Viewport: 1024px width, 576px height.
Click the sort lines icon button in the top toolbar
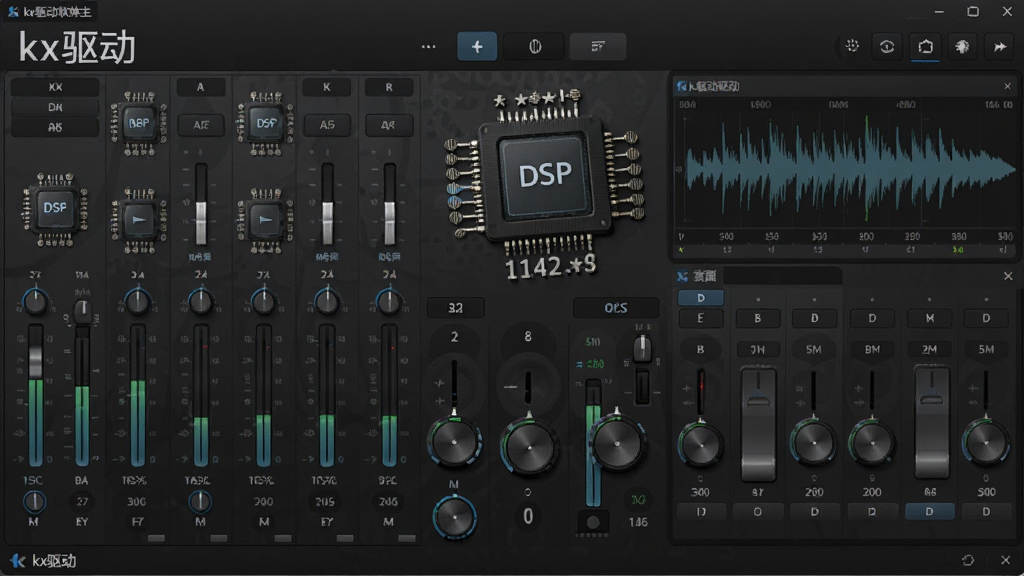(598, 46)
